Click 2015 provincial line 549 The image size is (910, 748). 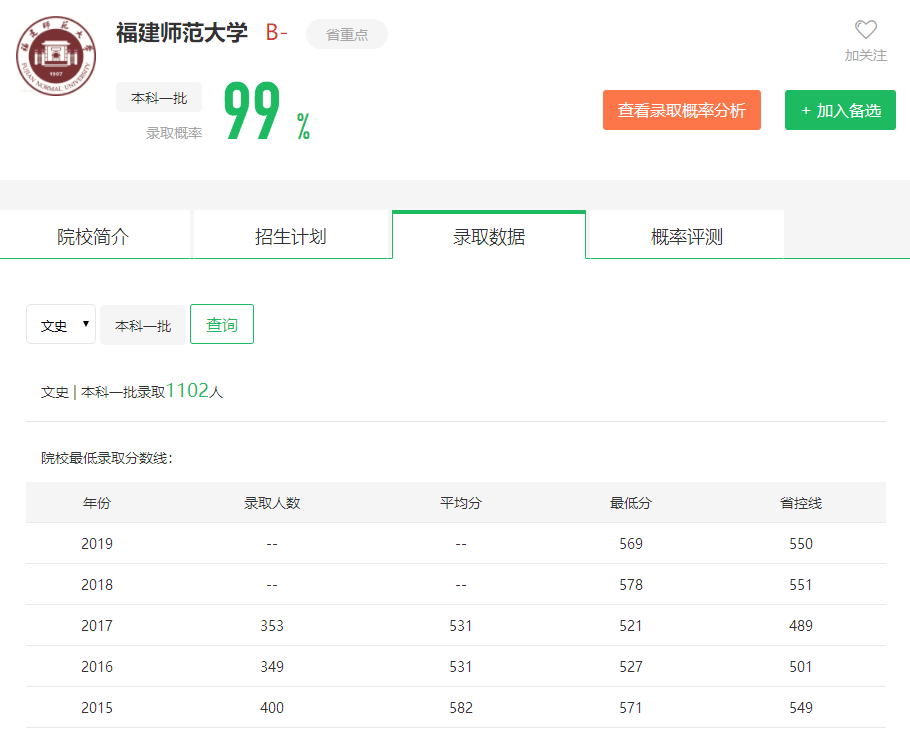pyautogui.click(x=800, y=708)
